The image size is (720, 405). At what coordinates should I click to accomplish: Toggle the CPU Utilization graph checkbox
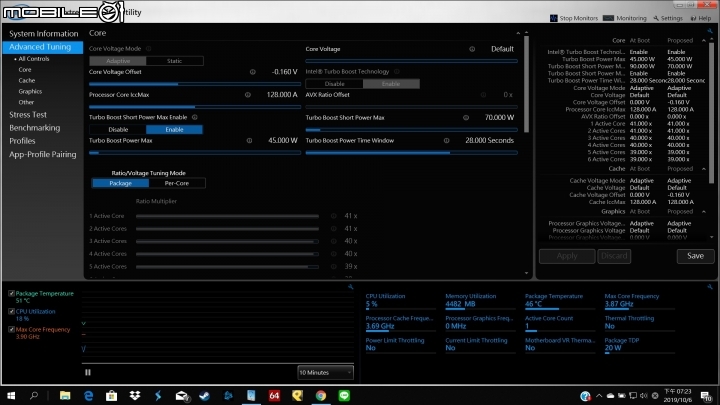(11, 311)
